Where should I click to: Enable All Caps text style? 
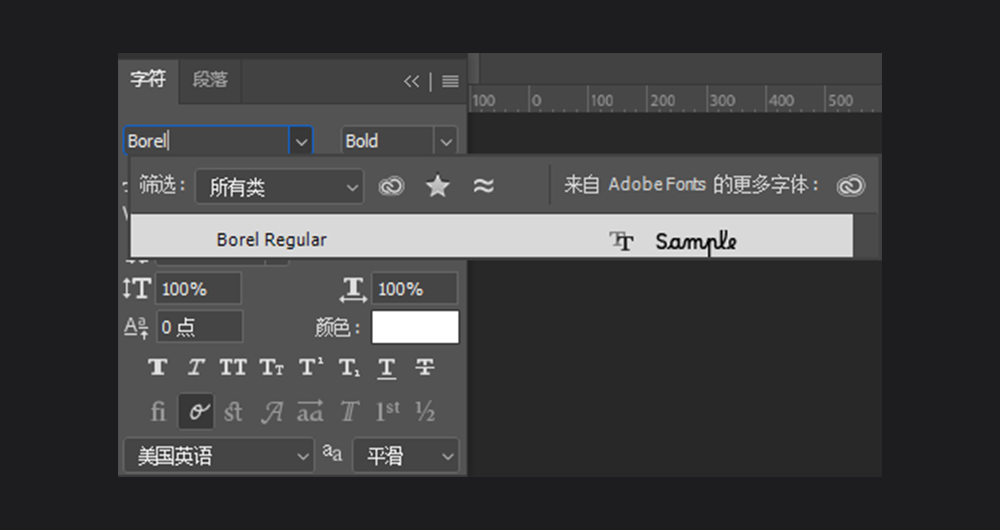pos(233,368)
